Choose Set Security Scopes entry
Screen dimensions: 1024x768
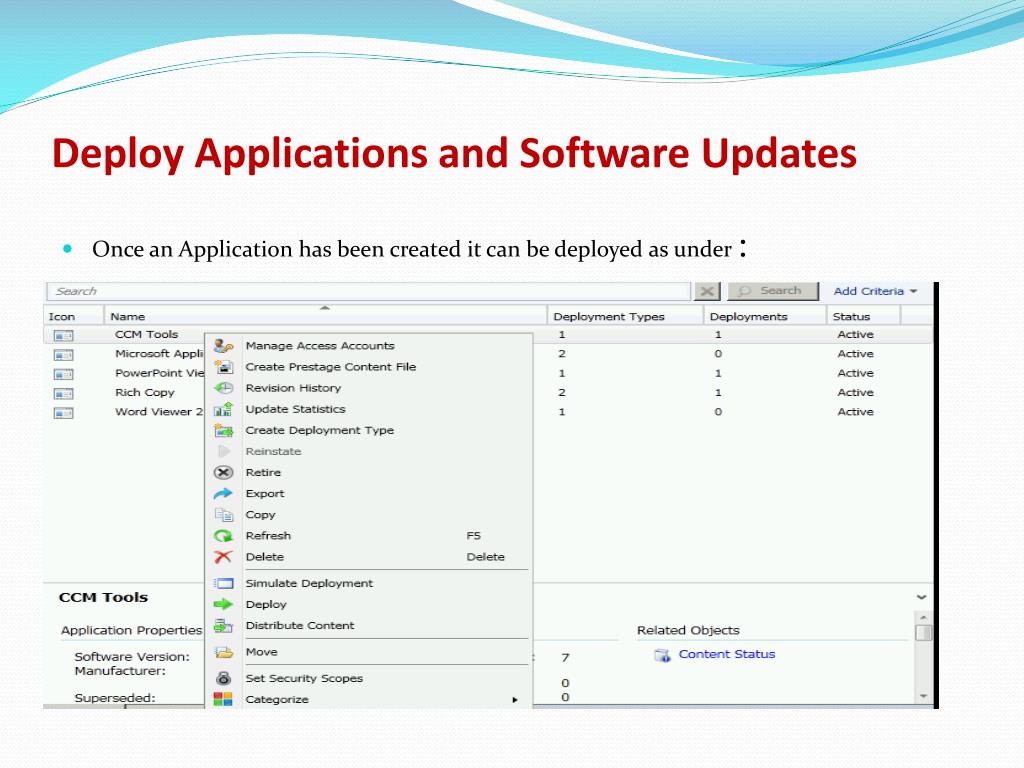304,679
